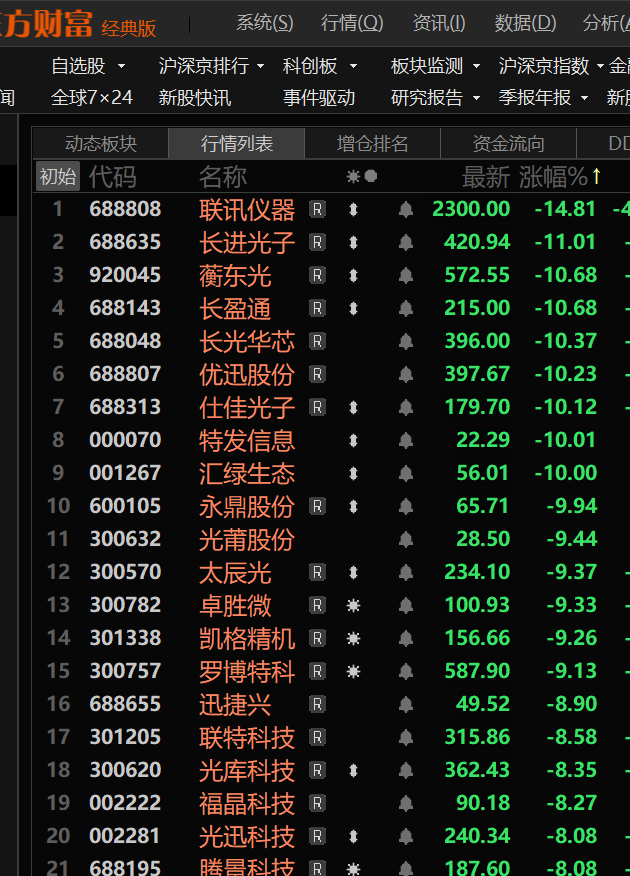Click the marker icon next to 联讯仪器
This screenshot has width=630, height=876.
pyautogui.click(x=353, y=210)
